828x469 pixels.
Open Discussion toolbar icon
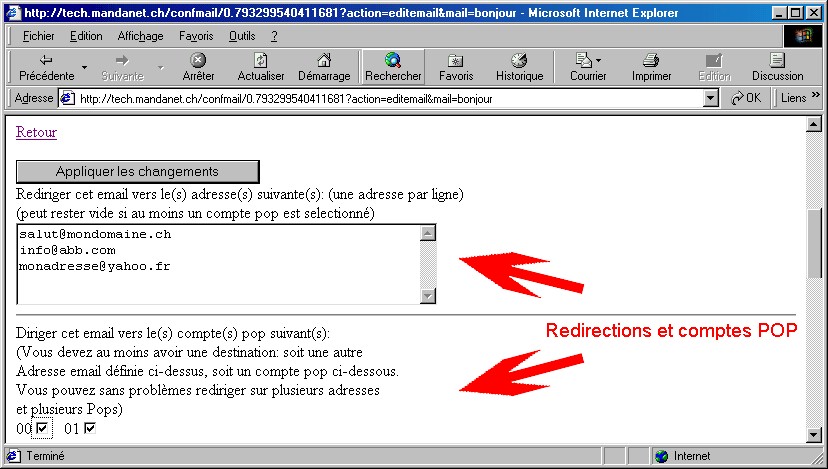(x=777, y=61)
